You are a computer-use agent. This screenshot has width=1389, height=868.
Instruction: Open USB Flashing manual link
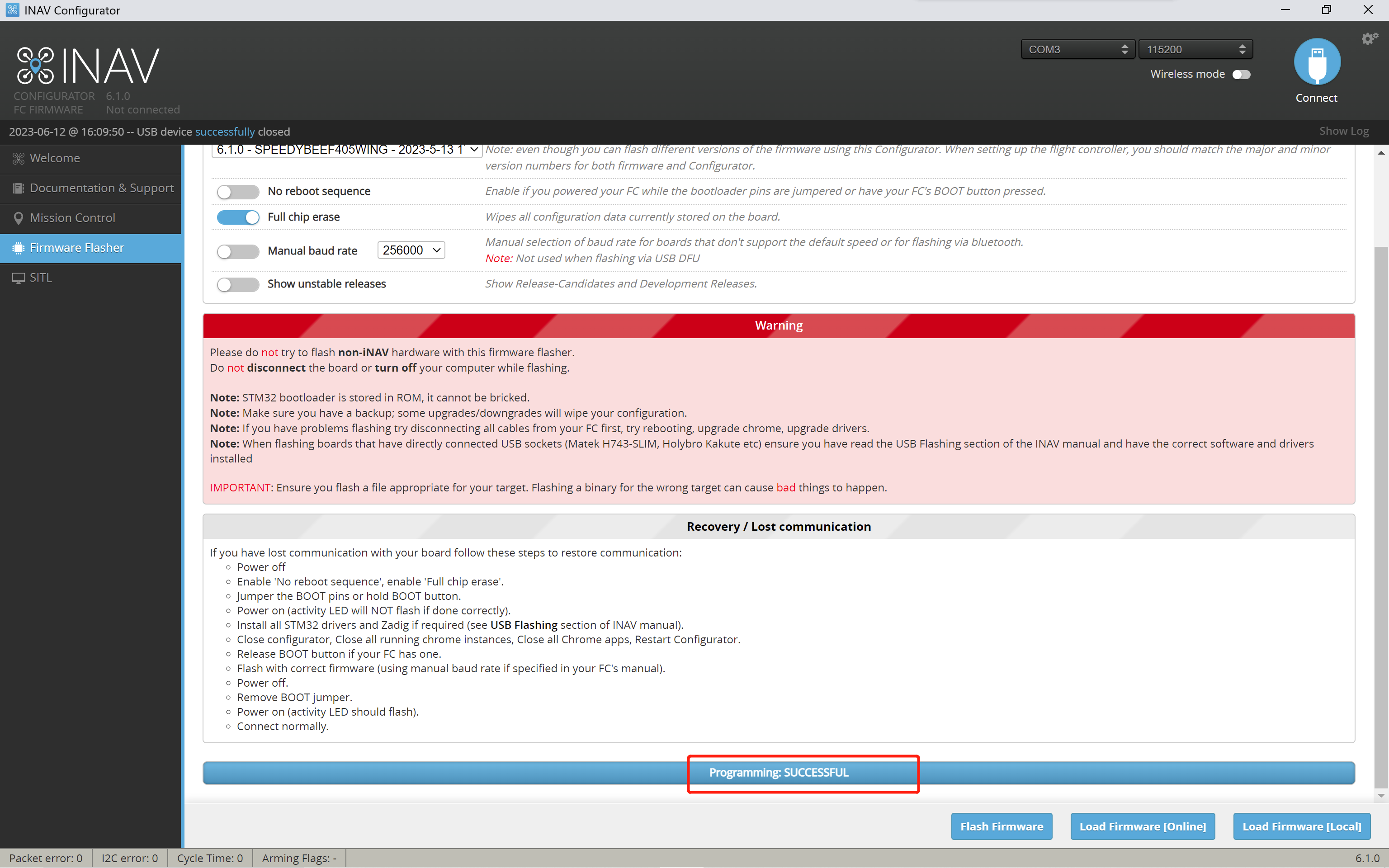[x=524, y=625]
